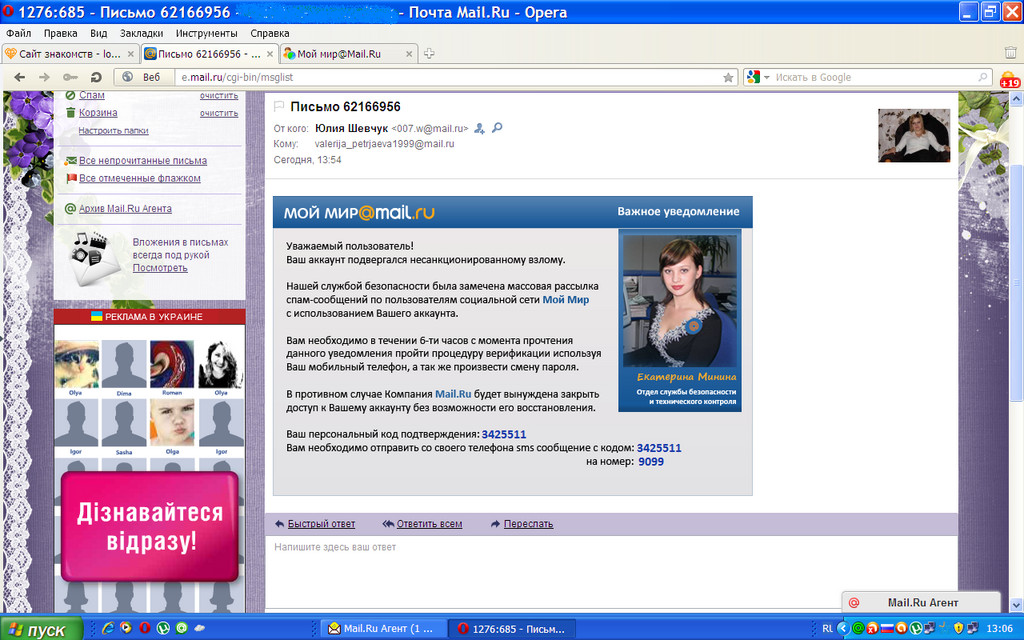
Task: Click the key-shaped password wand icon
Action: coord(70,77)
